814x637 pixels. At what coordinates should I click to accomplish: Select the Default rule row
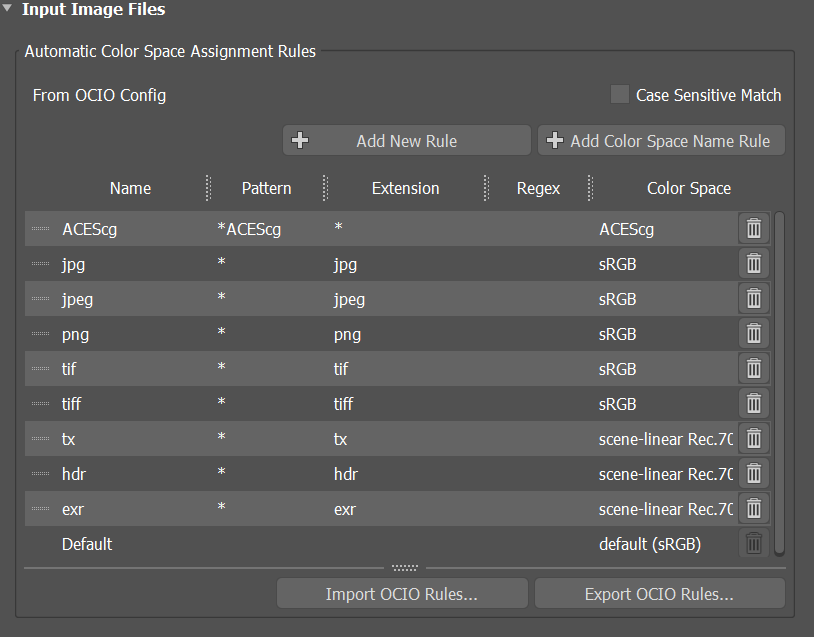(x=300, y=544)
